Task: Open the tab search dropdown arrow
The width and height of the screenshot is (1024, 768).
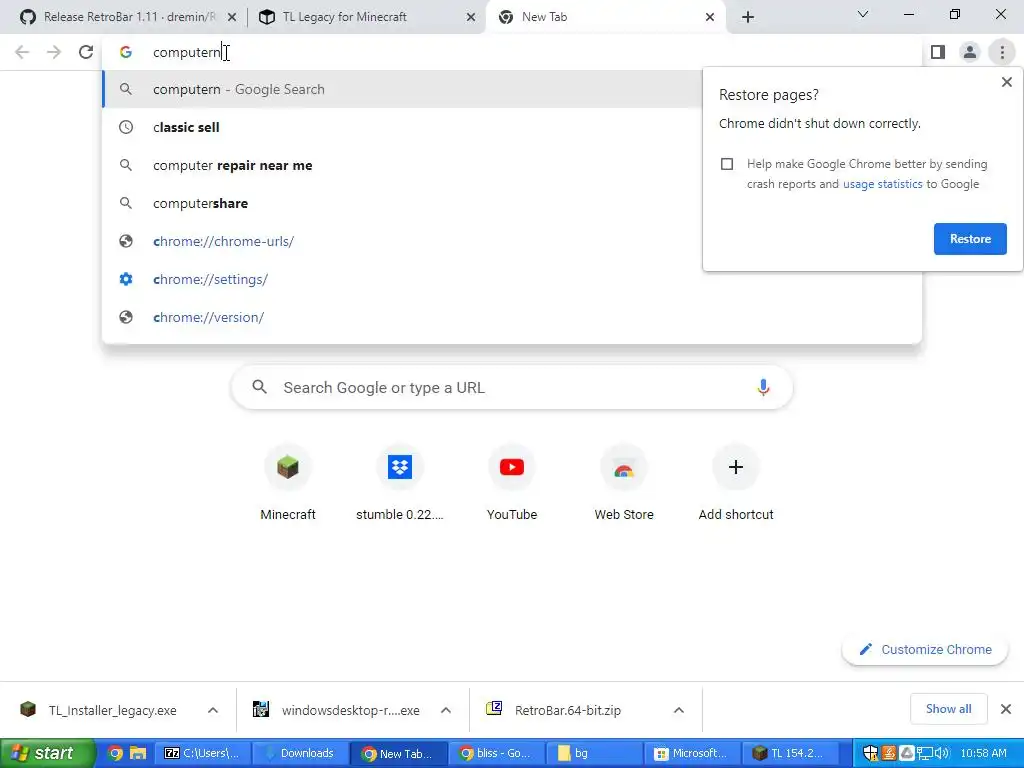Action: coord(863,14)
